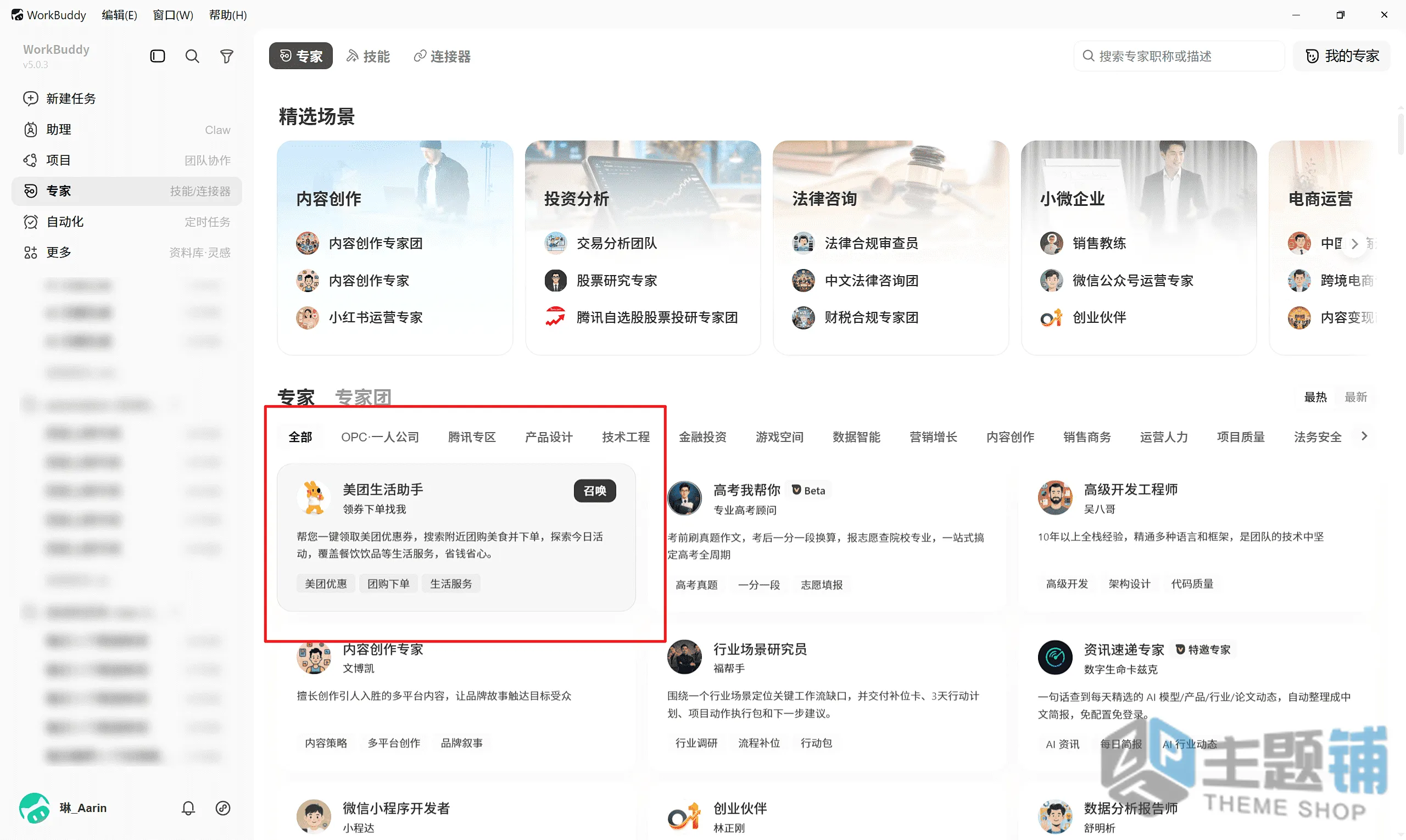This screenshot has height=840, width=1406.
Task: Select the 营销增长 category
Action: [x=933, y=437]
